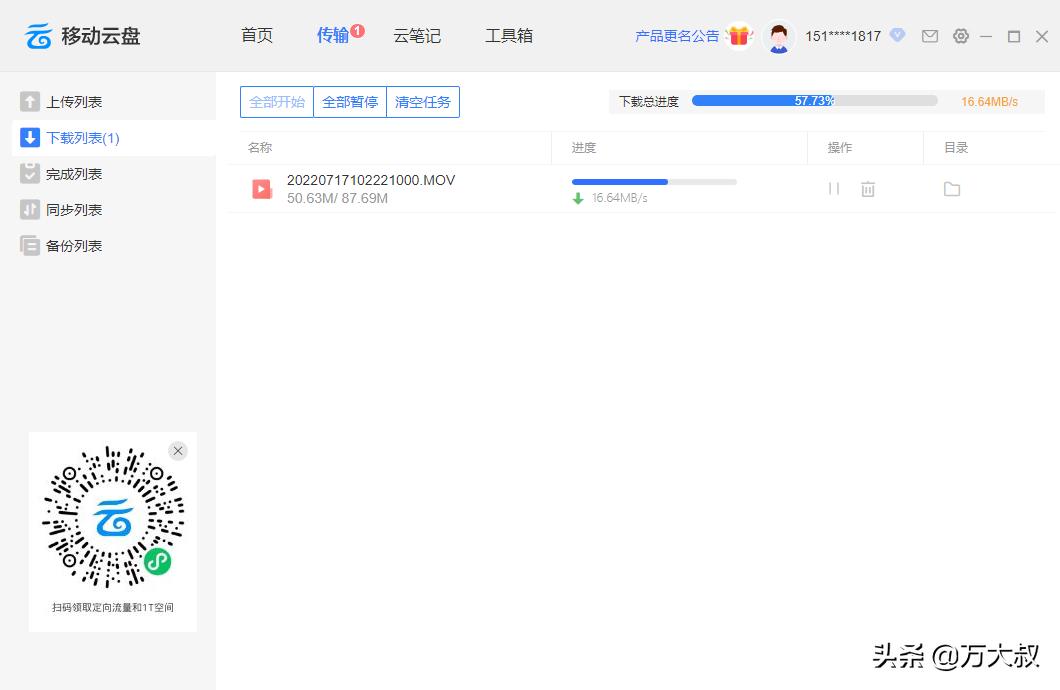Delete the downloading task using trash icon
Screen dimensions: 1060x690
click(x=868, y=188)
